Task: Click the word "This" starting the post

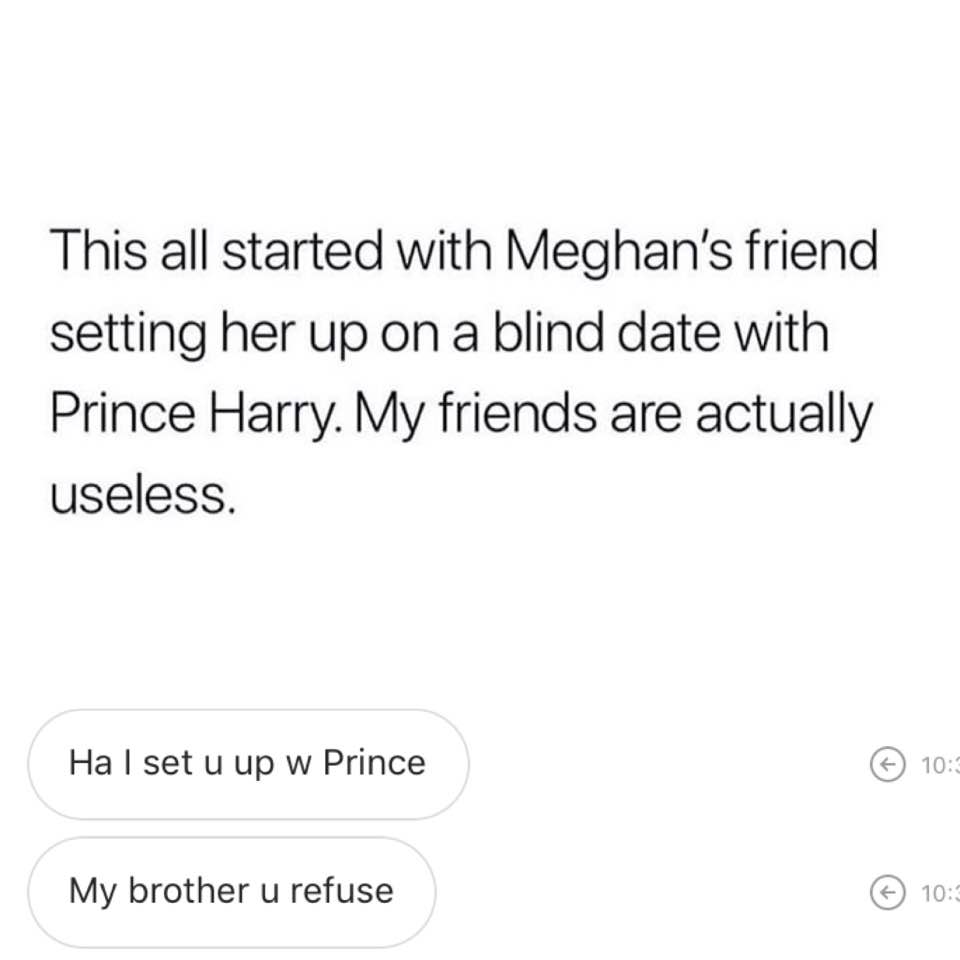Action: 99,250
